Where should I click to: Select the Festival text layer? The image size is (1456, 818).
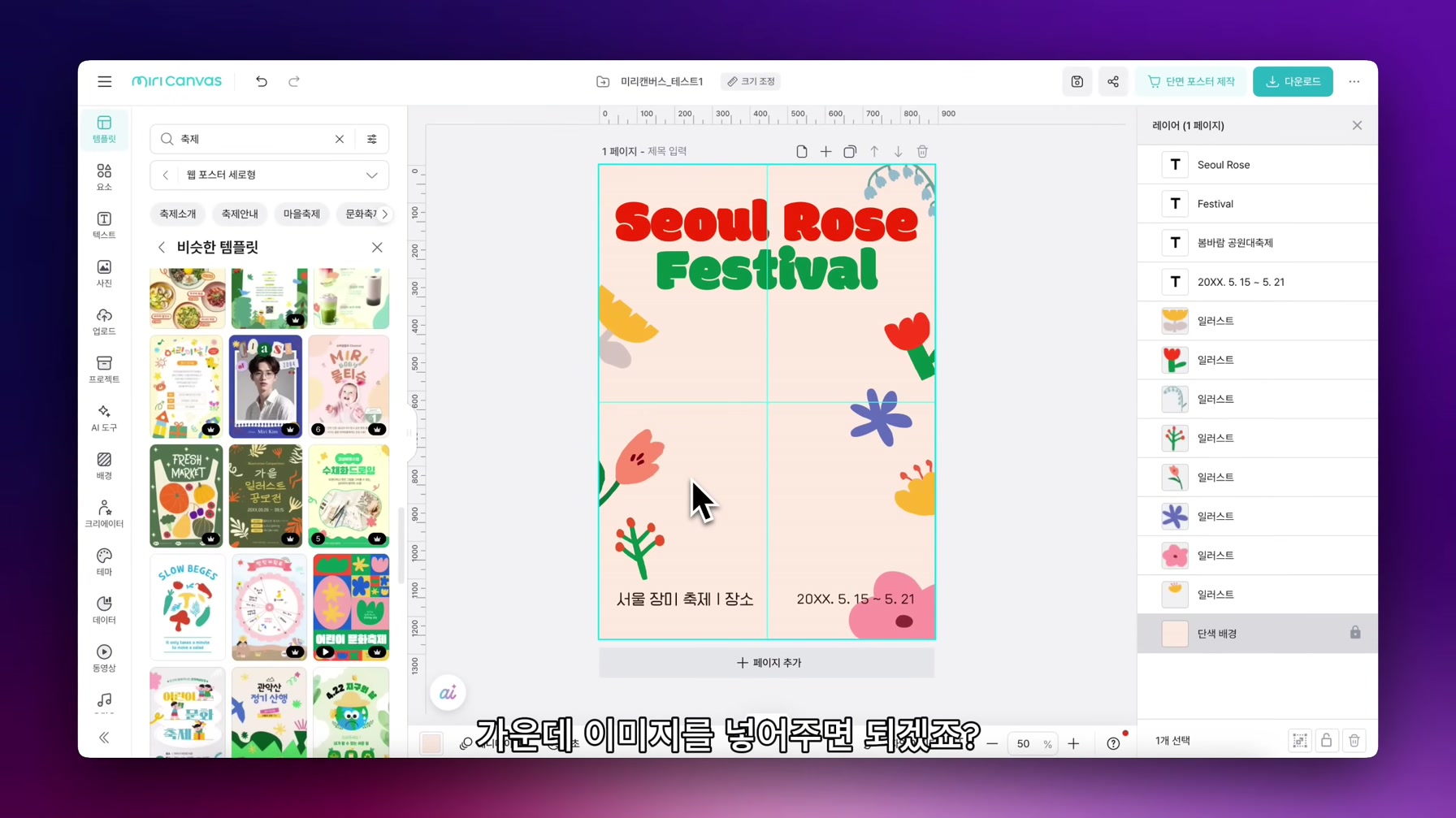tap(1258, 204)
